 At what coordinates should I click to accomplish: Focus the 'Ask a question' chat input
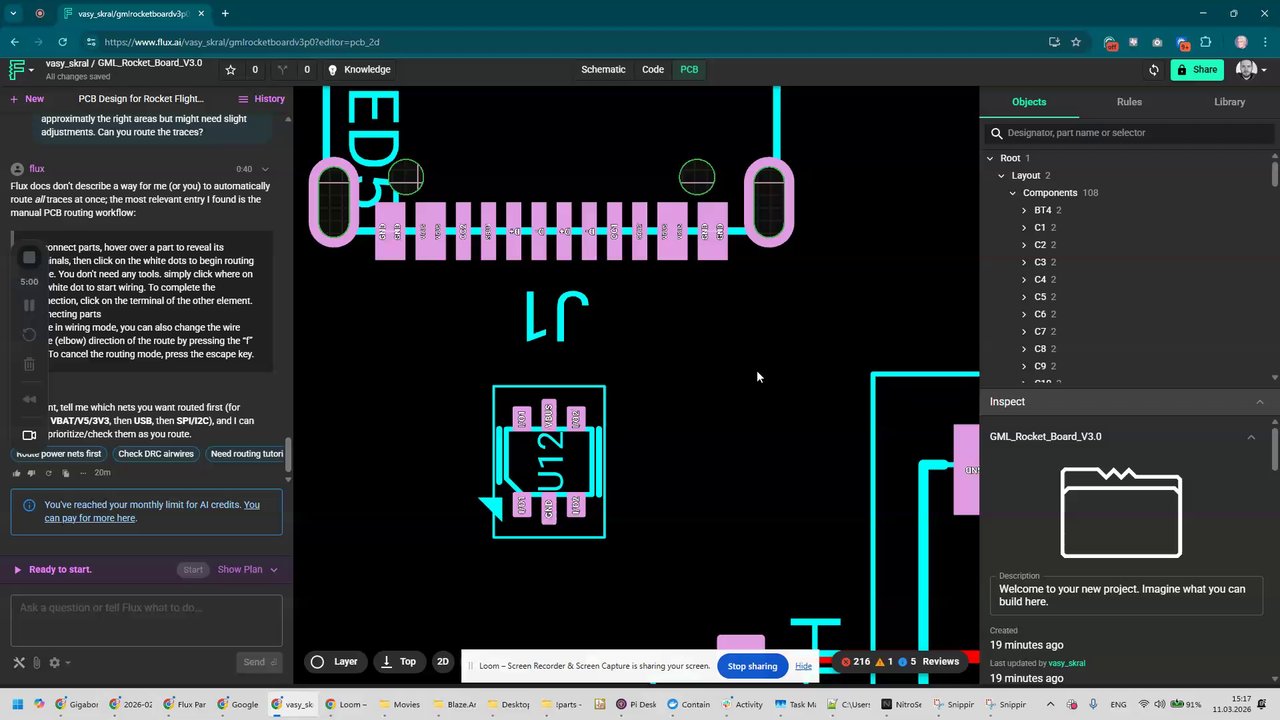147,621
